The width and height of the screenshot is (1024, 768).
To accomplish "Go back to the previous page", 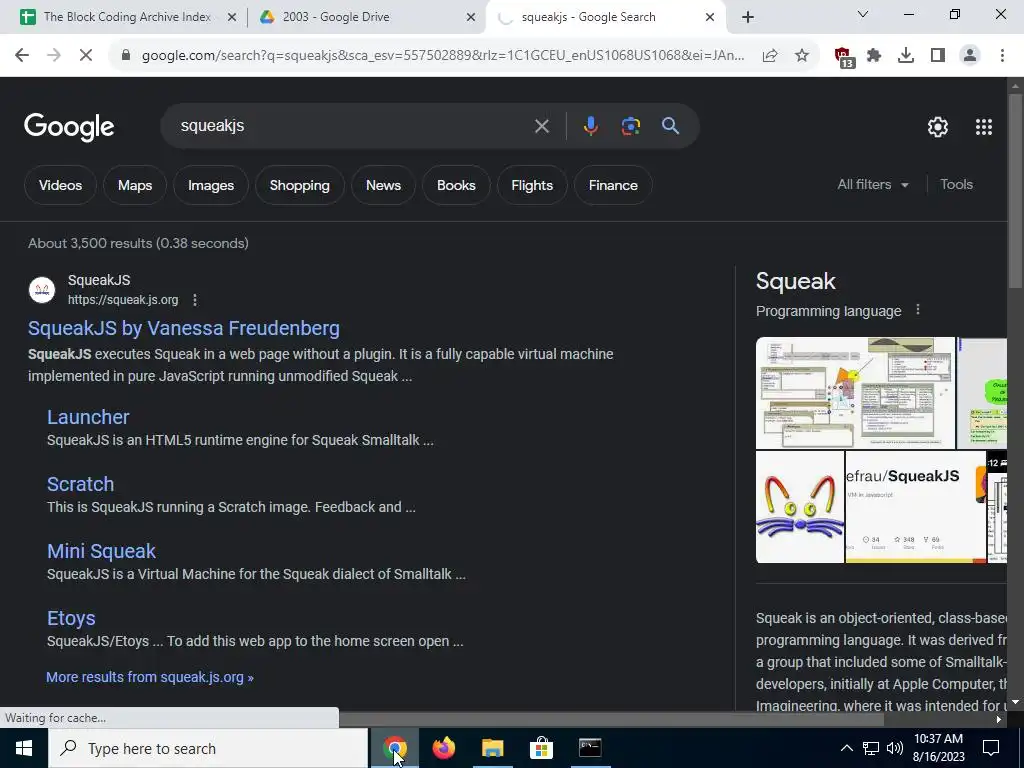I will (x=22, y=56).
